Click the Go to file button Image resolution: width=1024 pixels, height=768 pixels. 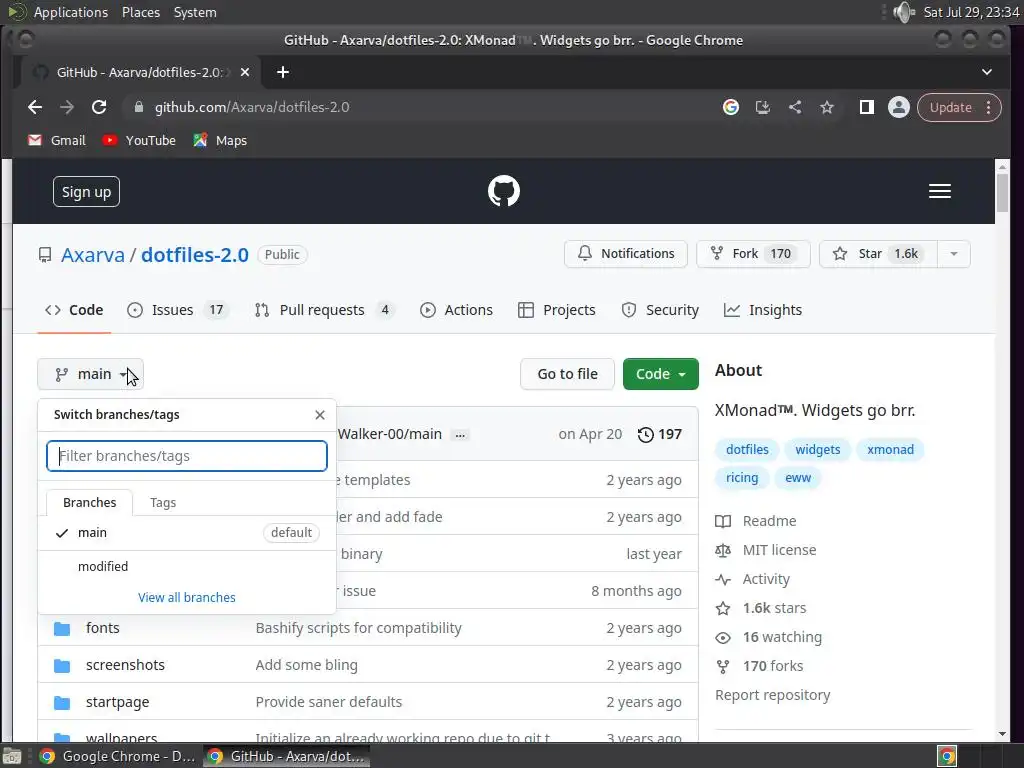coord(568,374)
